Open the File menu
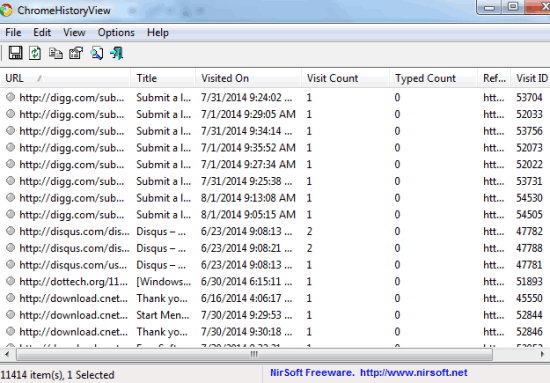The image size is (550, 383). coord(13,33)
